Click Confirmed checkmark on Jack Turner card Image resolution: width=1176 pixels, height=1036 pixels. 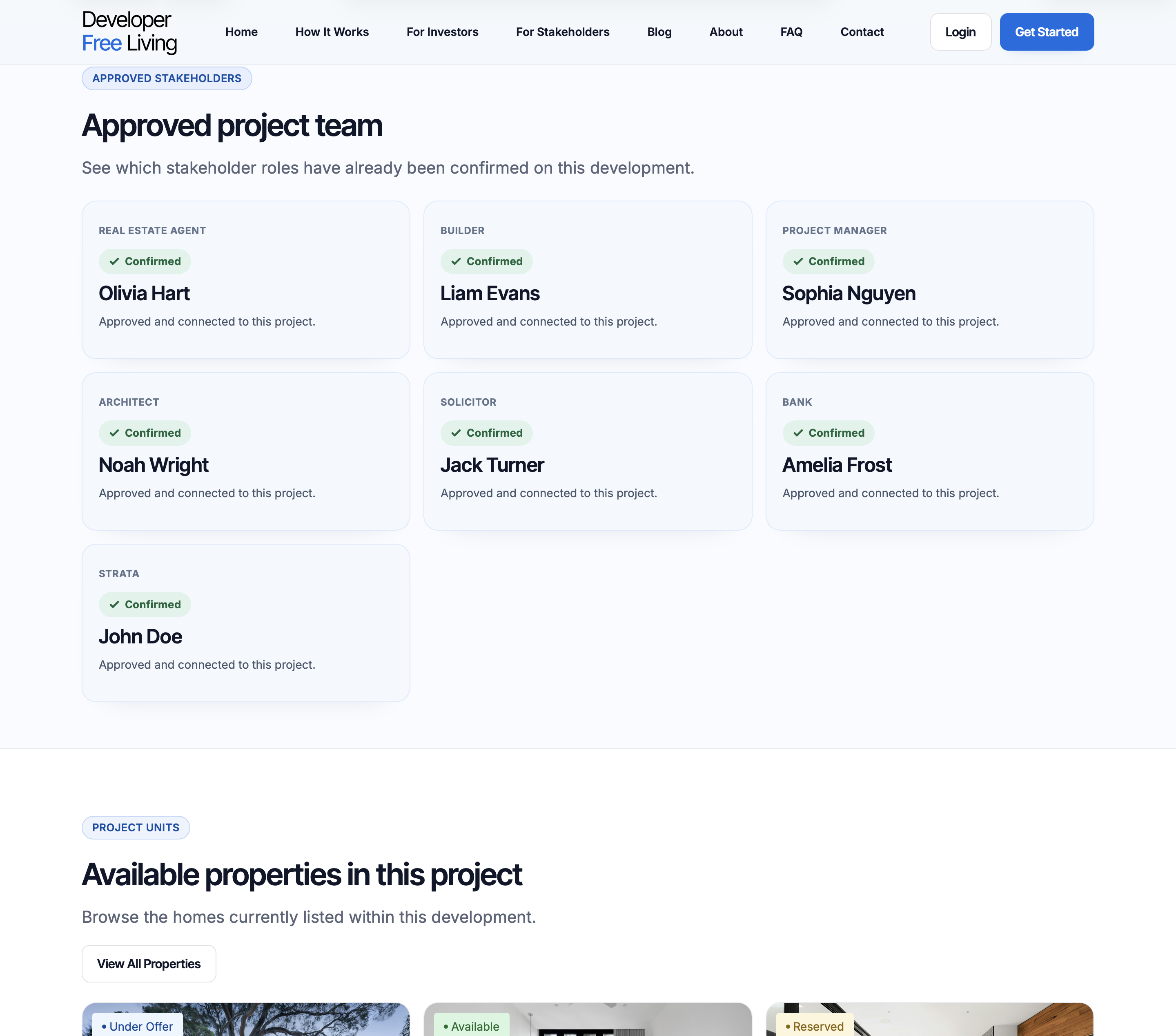[456, 433]
